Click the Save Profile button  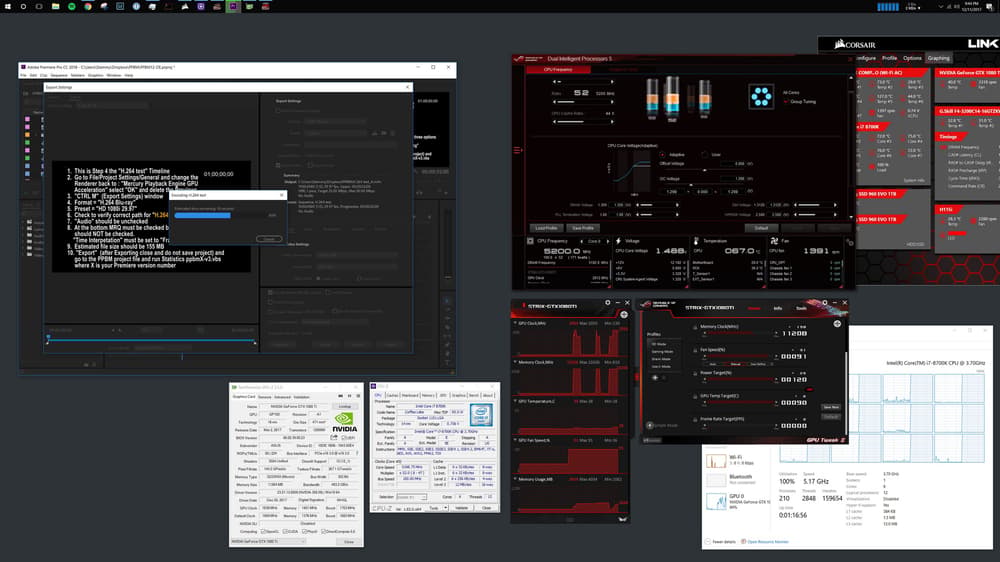point(583,228)
